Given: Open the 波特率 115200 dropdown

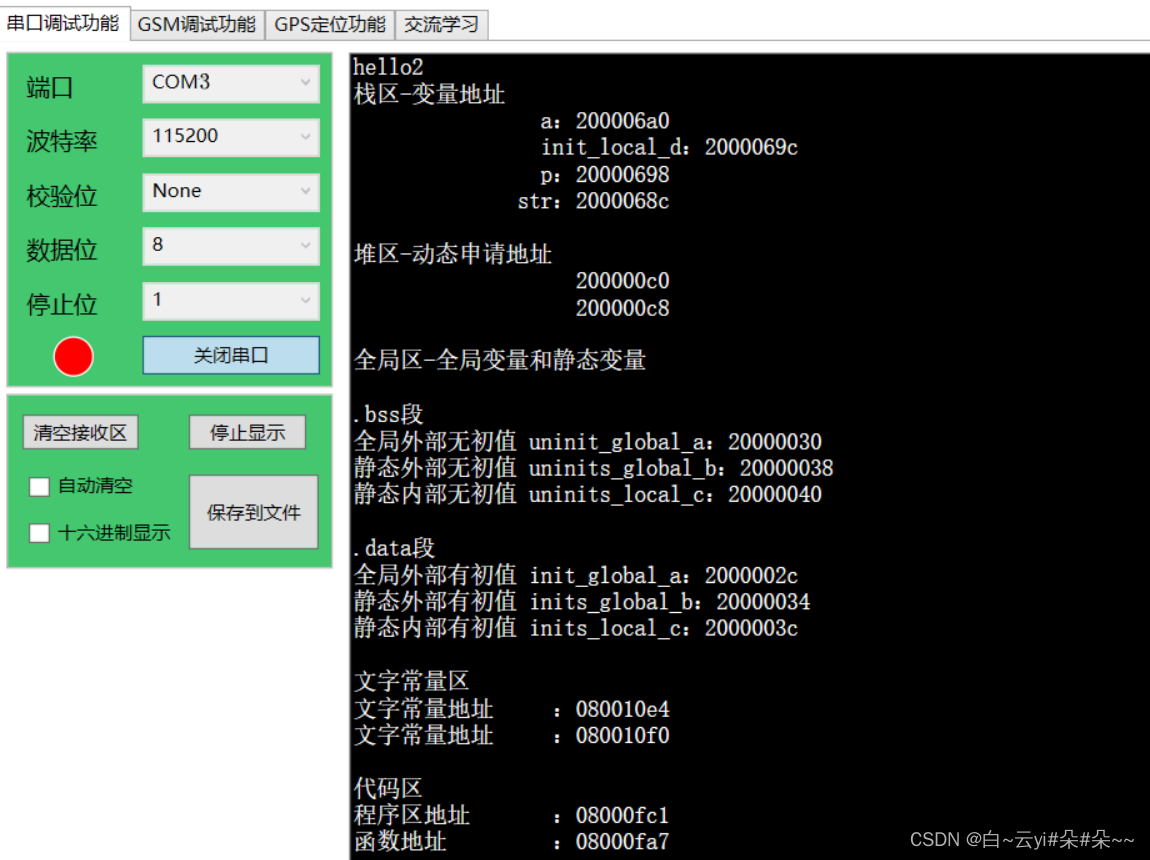Looking at the screenshot, I should (231, 136).
